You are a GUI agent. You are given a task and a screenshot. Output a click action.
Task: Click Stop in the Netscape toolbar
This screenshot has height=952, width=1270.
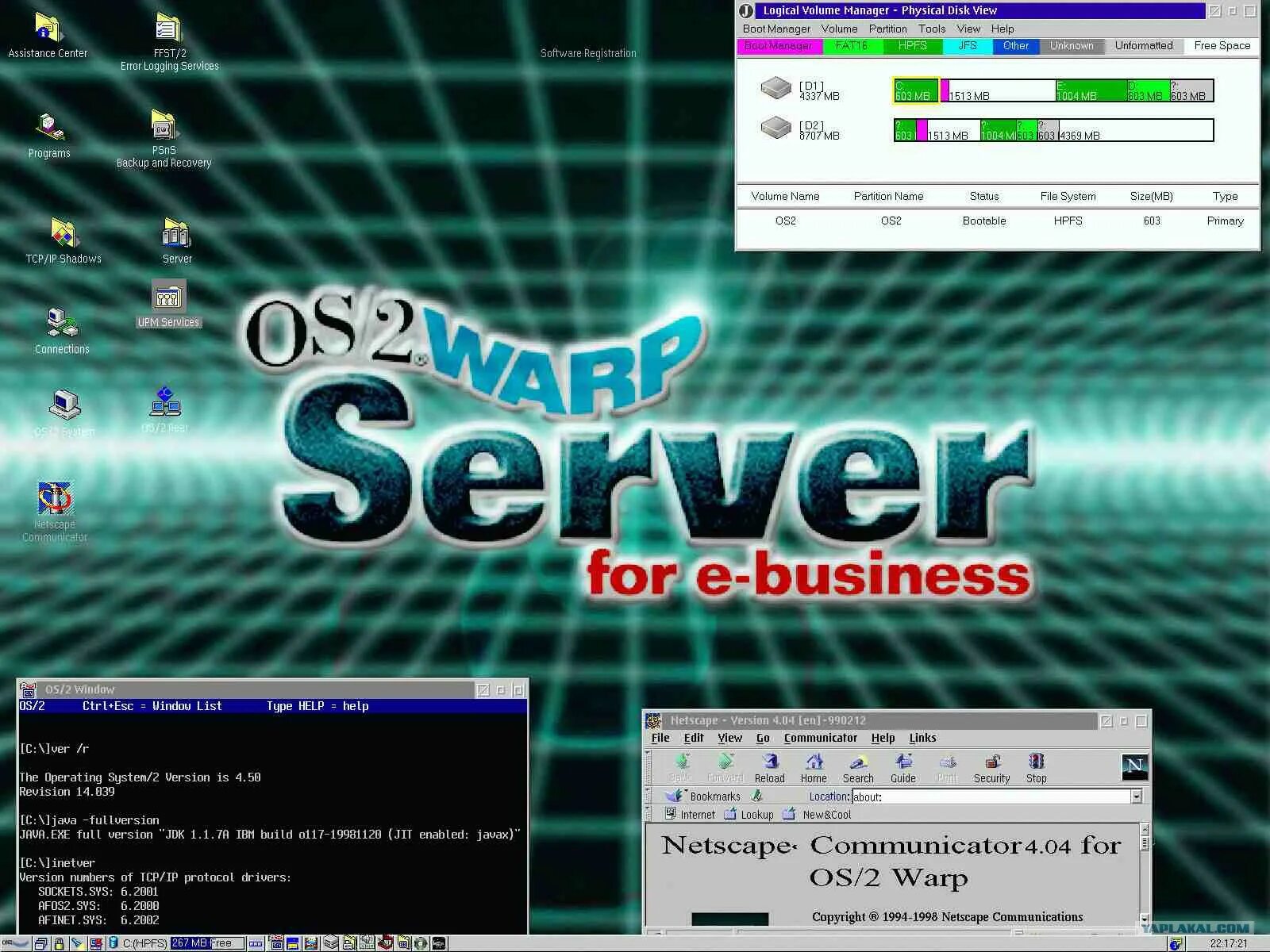point(1037,768)
